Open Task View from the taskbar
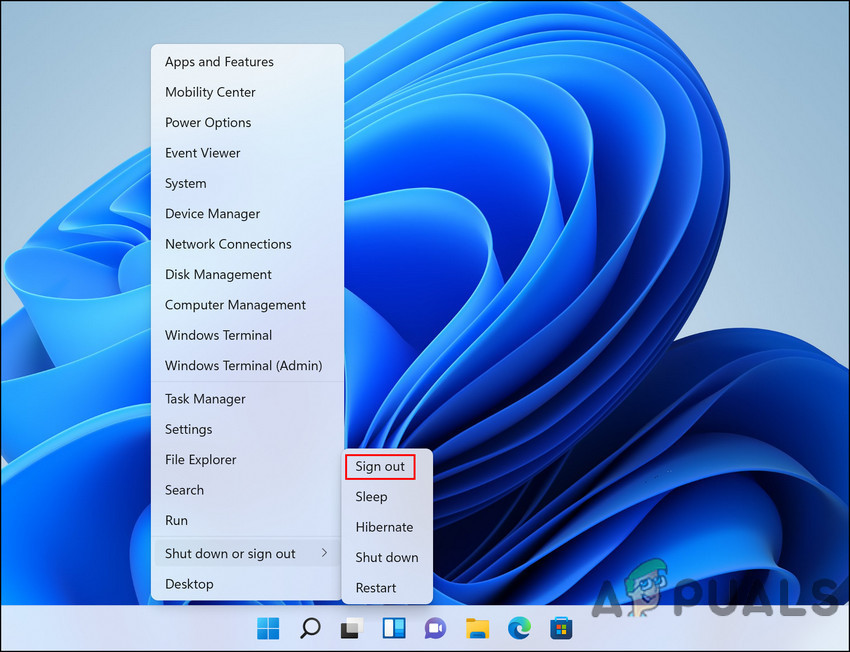 pos(352,629)
